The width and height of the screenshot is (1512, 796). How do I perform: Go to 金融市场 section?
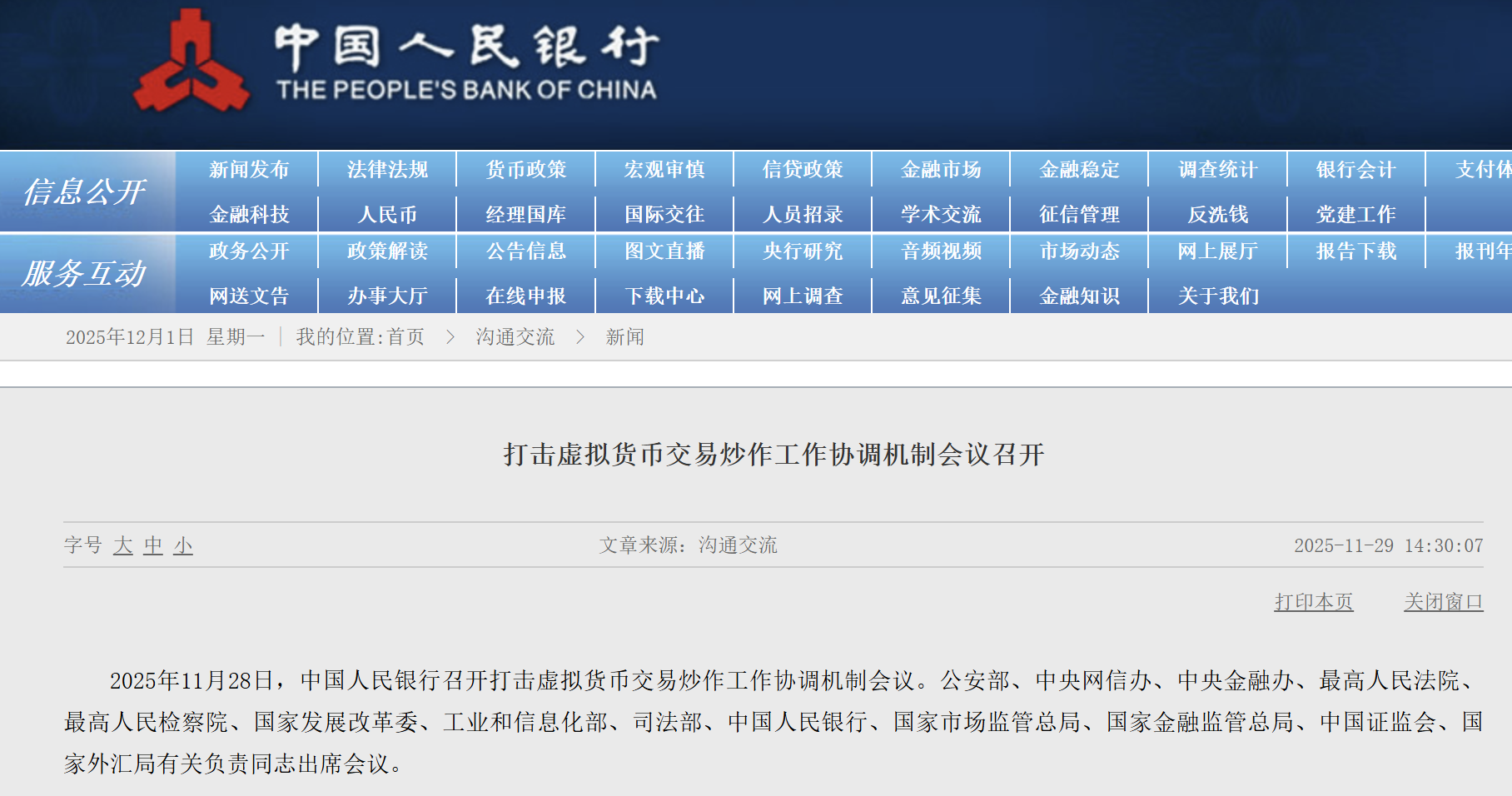click(x=941, y=170)
